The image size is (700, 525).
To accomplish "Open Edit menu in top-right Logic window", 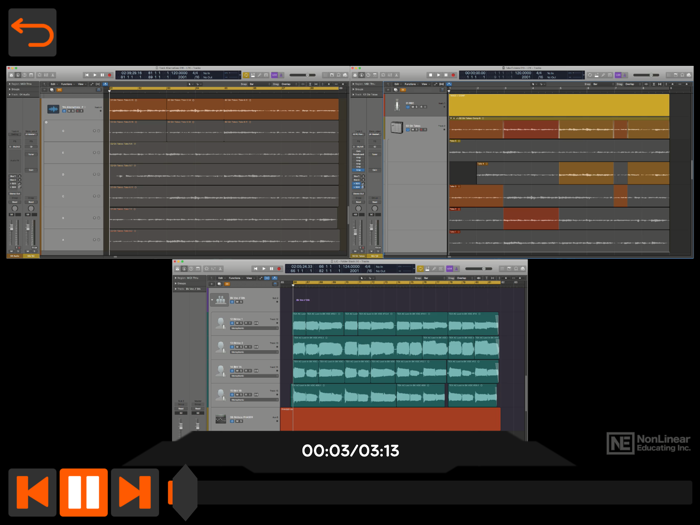I will click(396, 84).
